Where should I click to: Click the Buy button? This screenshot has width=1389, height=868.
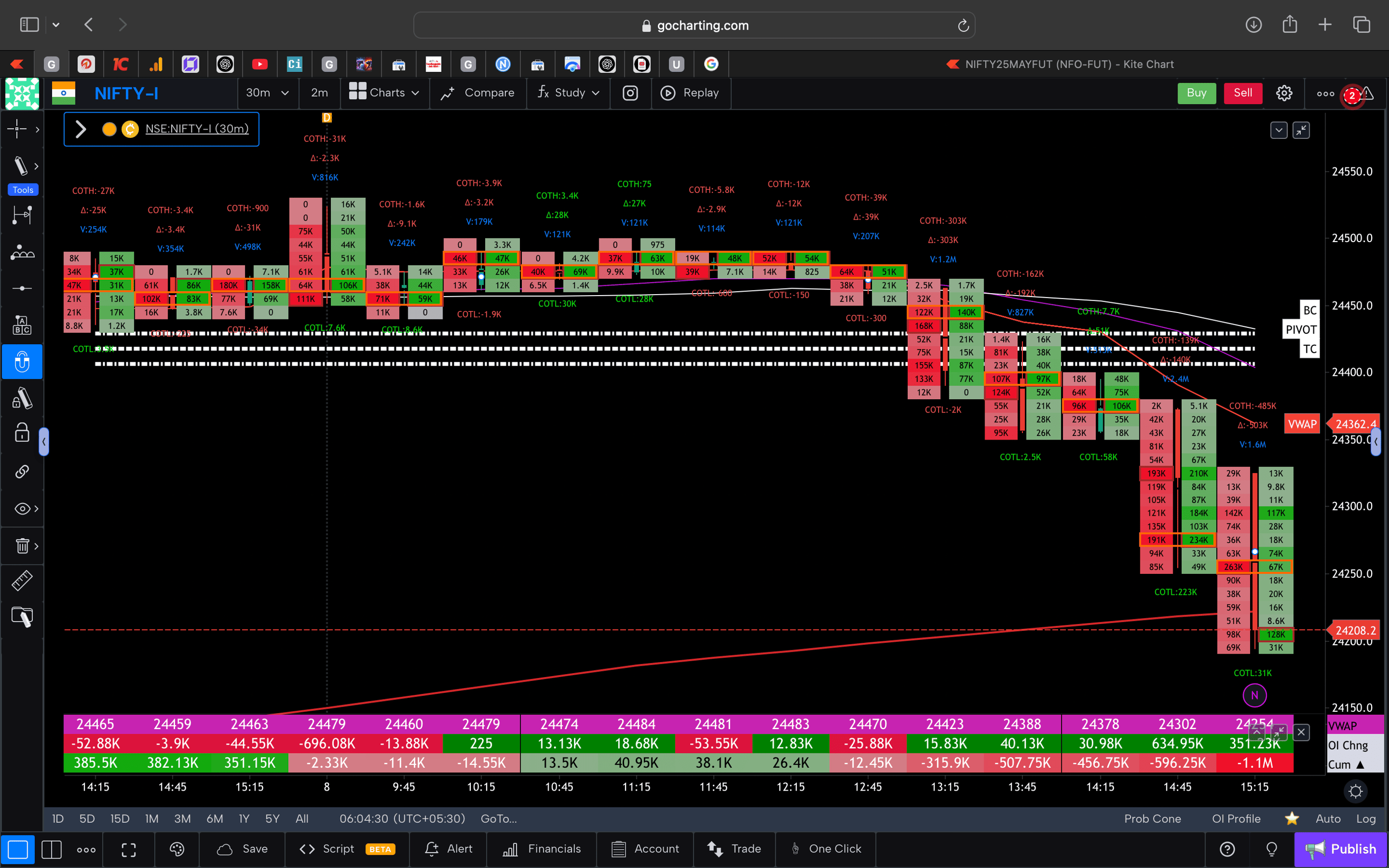(1197, 93)
